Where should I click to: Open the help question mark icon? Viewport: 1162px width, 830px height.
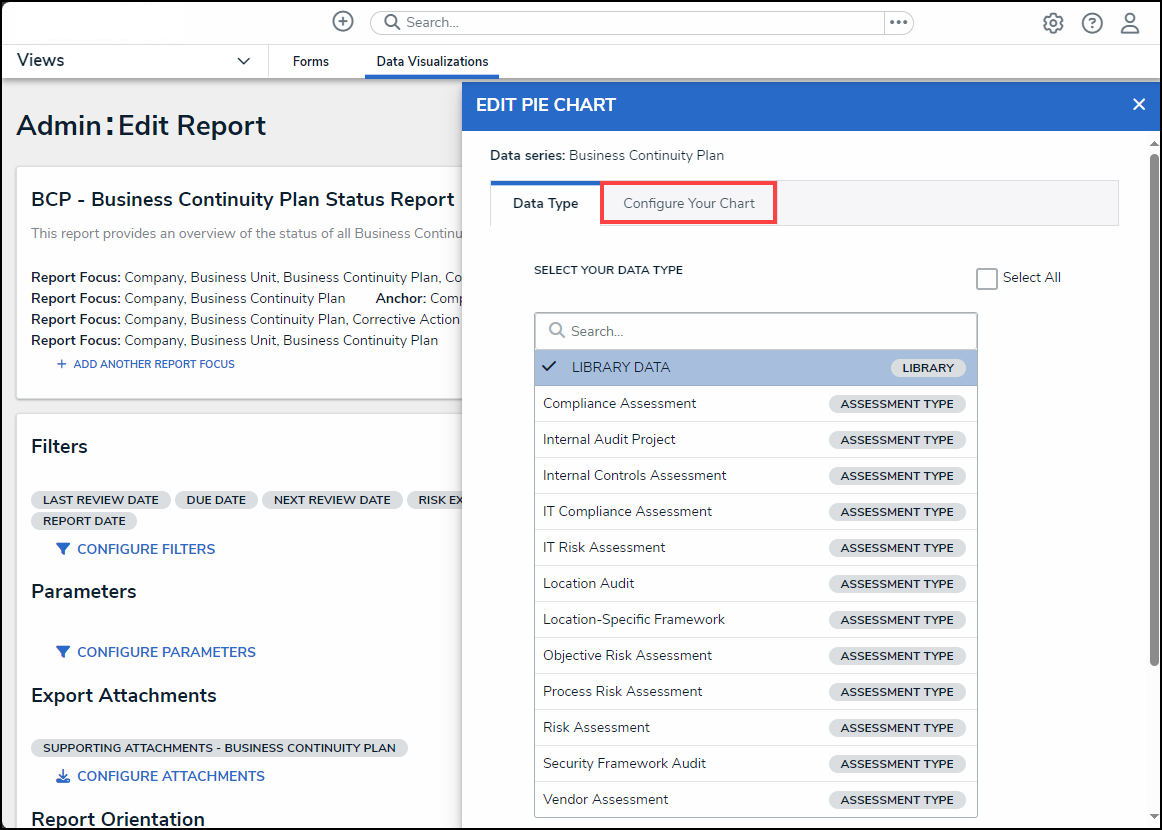[x=1092, y=23]
